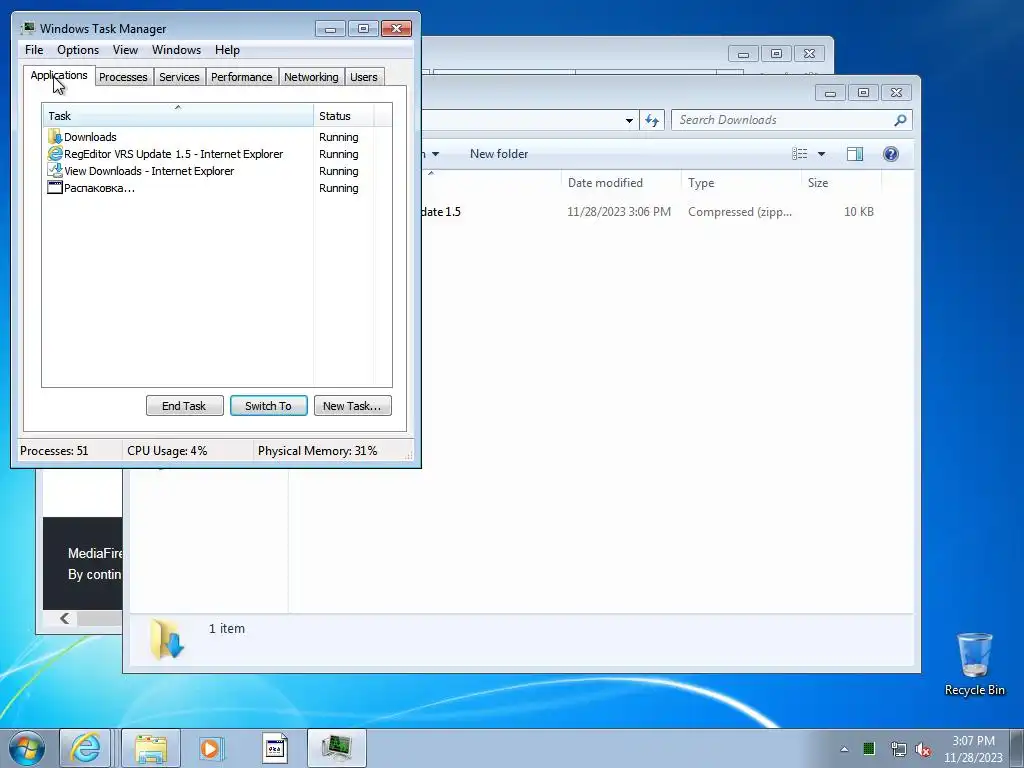The image size is (1024, 768).
Task: Open Windows Explorer from the taskbar
Action: 151,748
